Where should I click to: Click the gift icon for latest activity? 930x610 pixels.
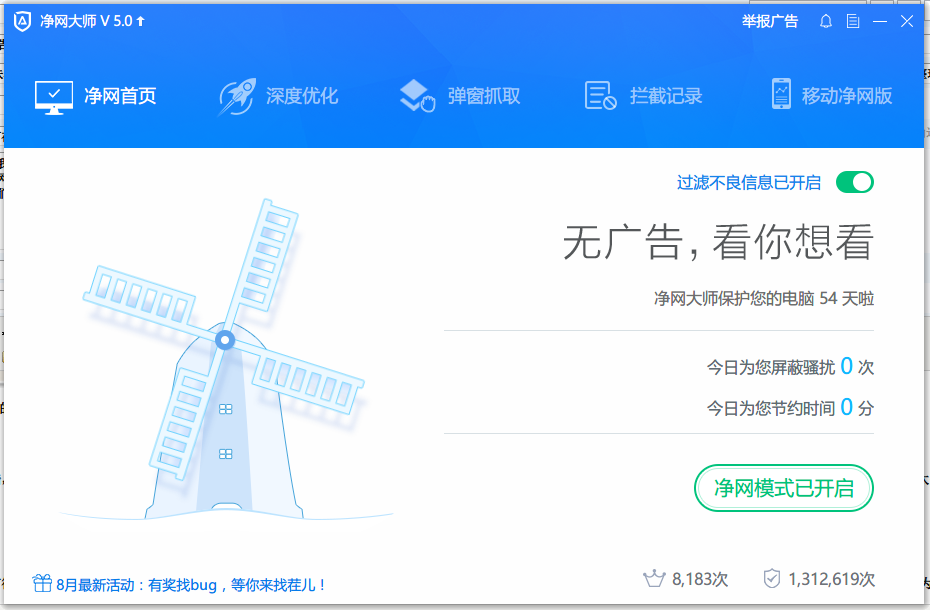[42, 583]
